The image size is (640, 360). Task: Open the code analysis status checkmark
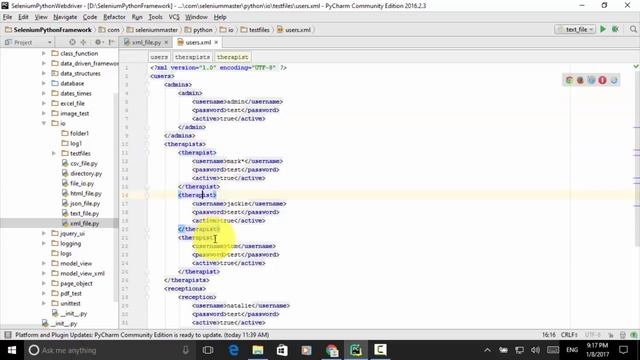click(636, 66)
